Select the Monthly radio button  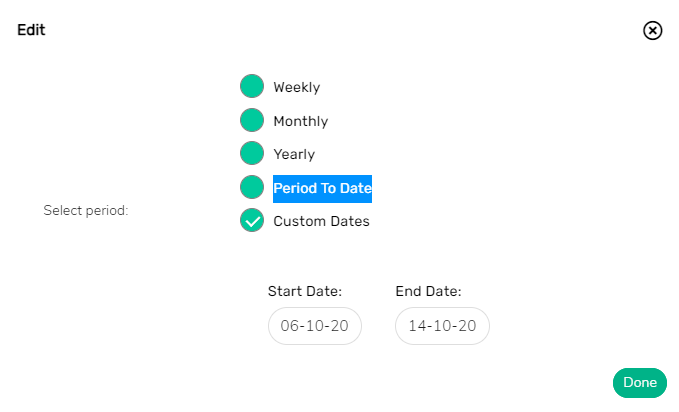pyautogui.click(x=252, y=120)
